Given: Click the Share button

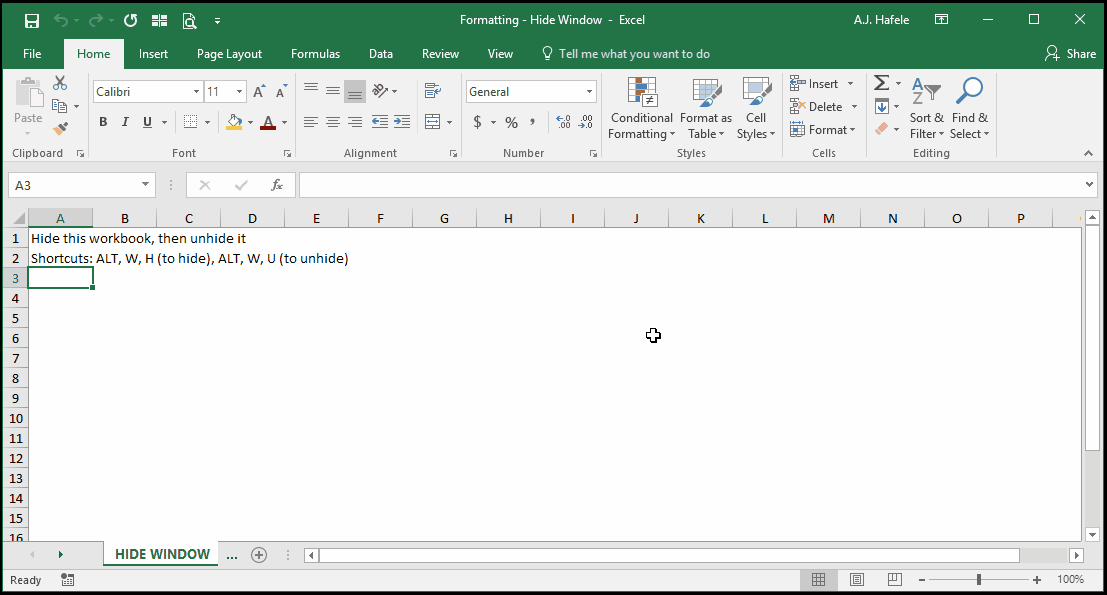Looking at the screenshot, I should 1070,54.
